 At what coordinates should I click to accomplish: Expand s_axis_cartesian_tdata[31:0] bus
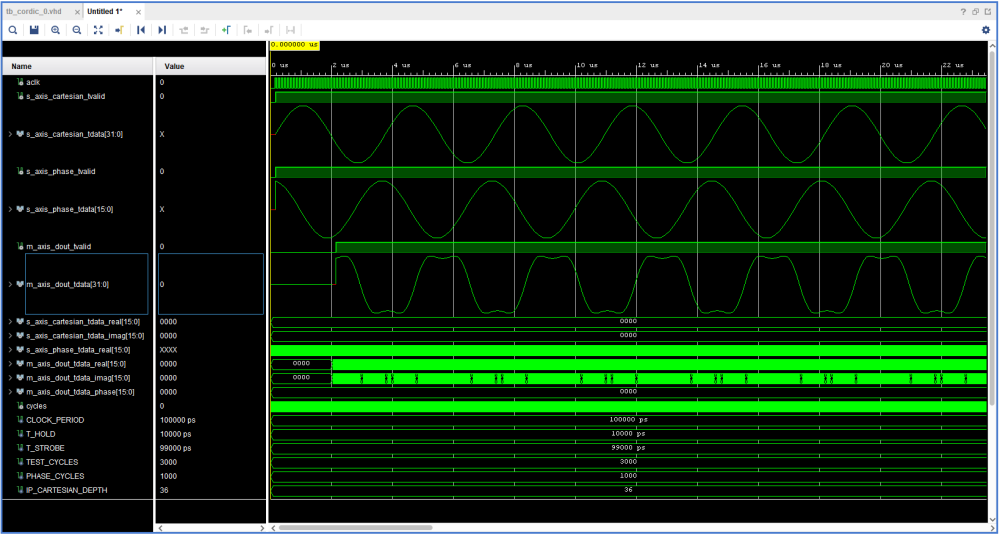[10, 134]
